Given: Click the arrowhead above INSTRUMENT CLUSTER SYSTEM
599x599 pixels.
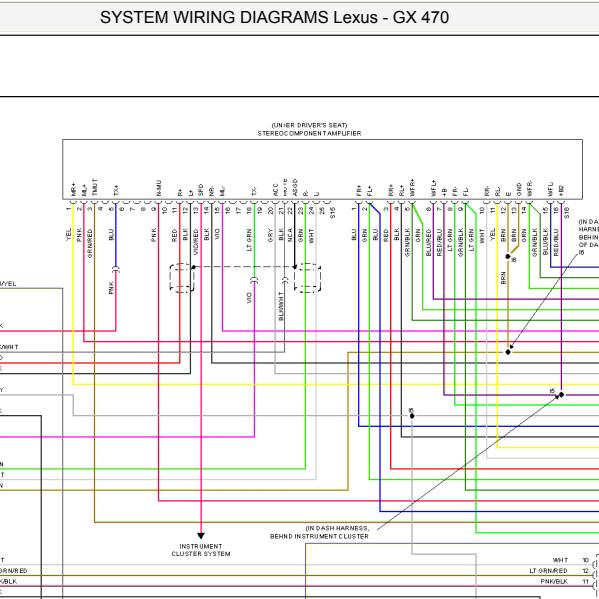Looking at the screenshot, I should pyautogui.click(x=201, y=536).
